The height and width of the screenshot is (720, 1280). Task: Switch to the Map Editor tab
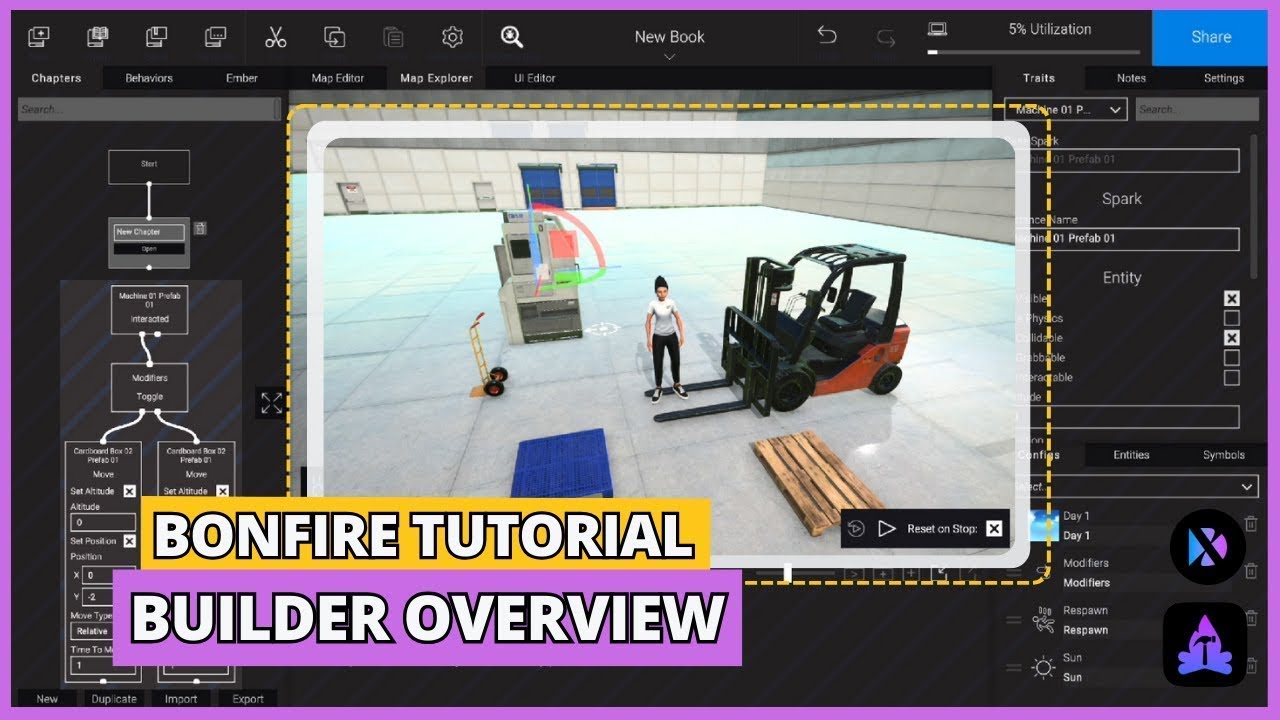tap(338, 78)
